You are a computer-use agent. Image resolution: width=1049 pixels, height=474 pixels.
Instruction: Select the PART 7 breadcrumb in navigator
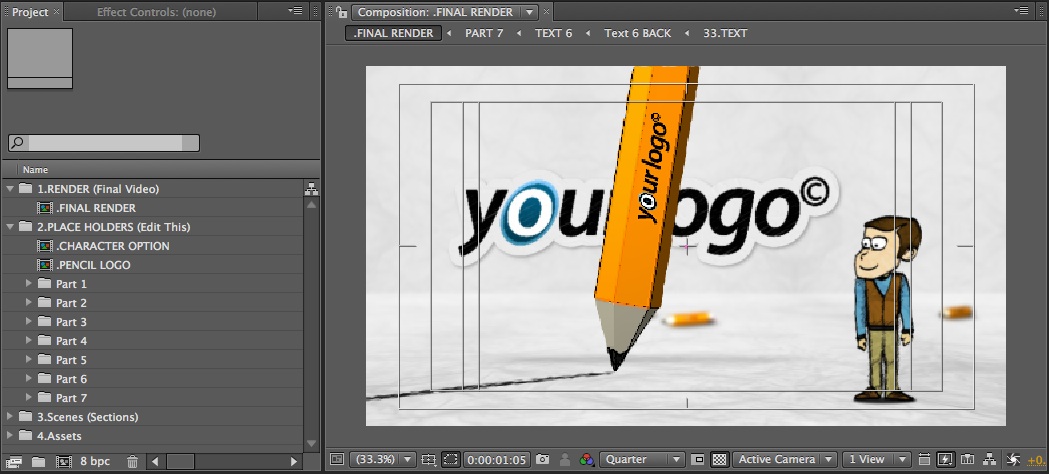pos(484,33)
